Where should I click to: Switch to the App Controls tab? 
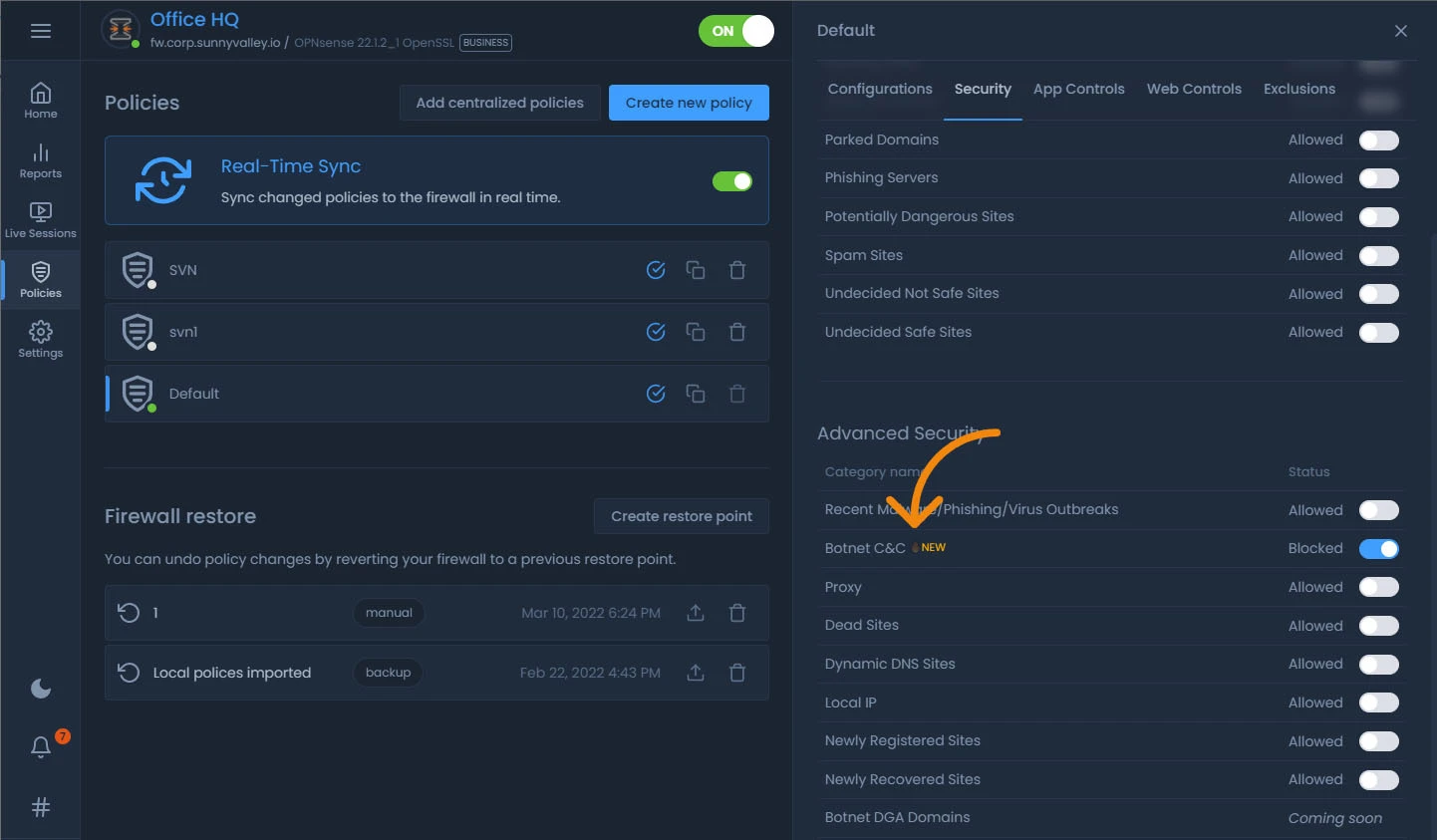click(x=1078, y=89)
